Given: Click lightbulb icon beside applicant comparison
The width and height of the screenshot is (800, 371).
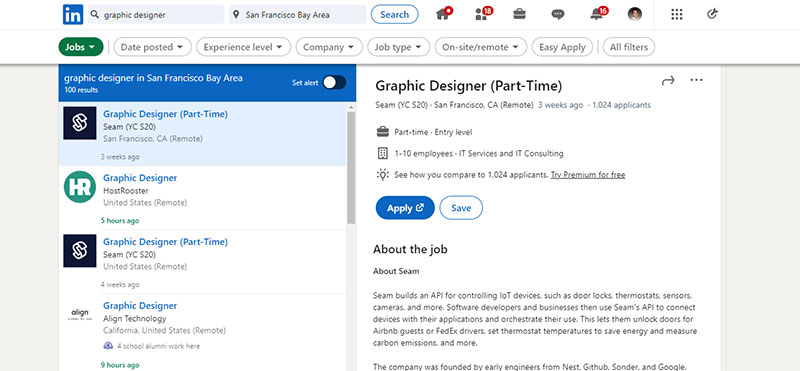Looking at the screenshot, I should [383, 175].
